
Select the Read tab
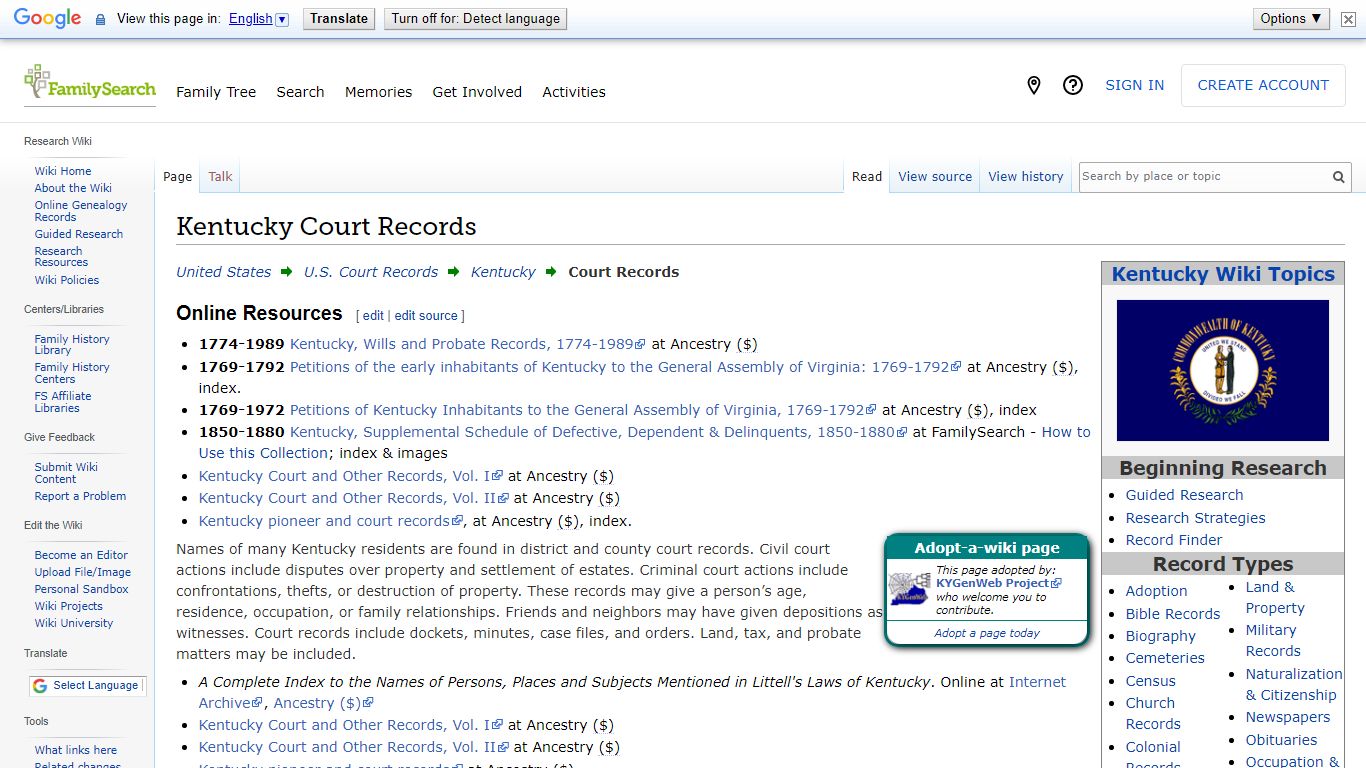click(x=867, y=176)
